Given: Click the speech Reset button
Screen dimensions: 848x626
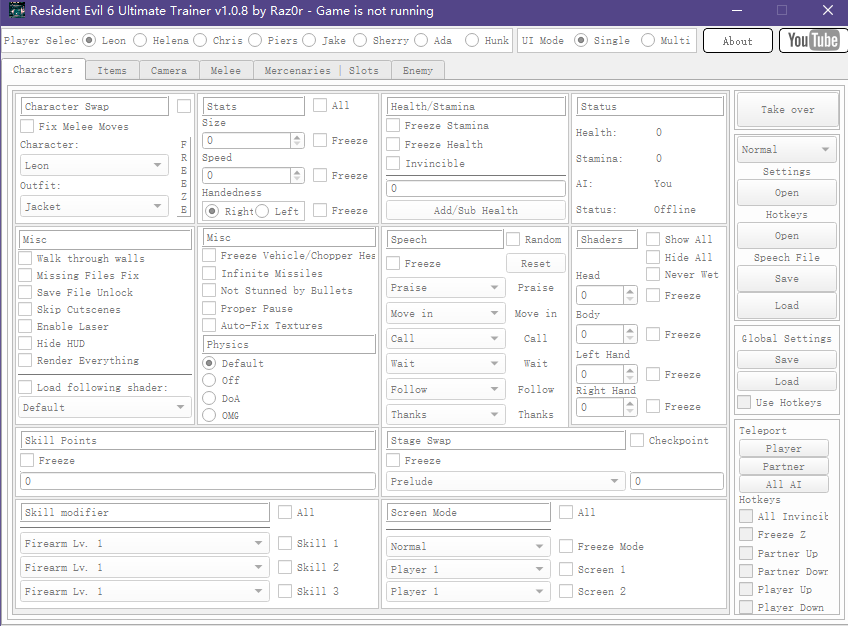Looking at the screenshot, I should pyautogui.click(x=535, y=263).
